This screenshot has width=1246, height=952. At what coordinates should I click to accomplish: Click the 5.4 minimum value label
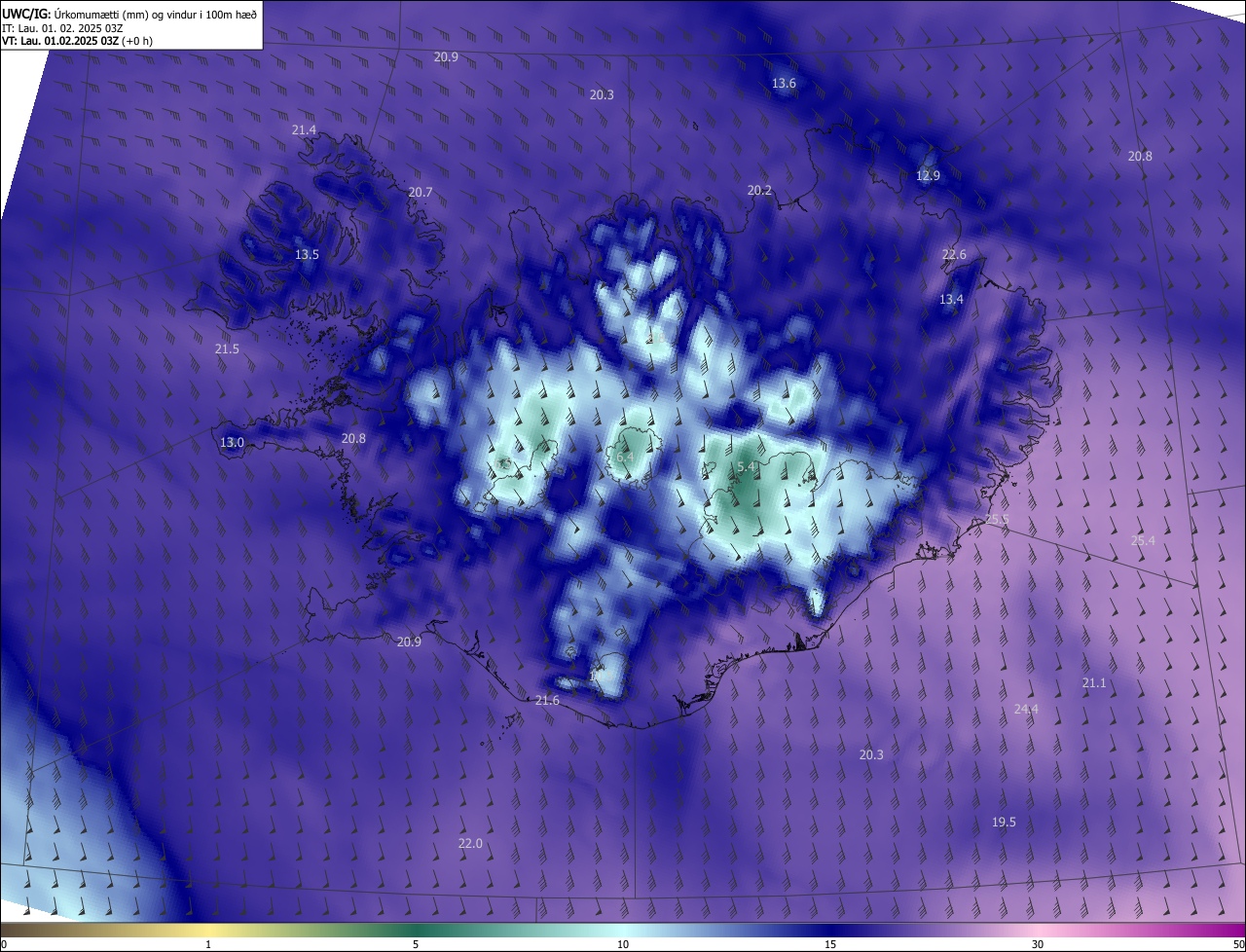tap(746, 468)
